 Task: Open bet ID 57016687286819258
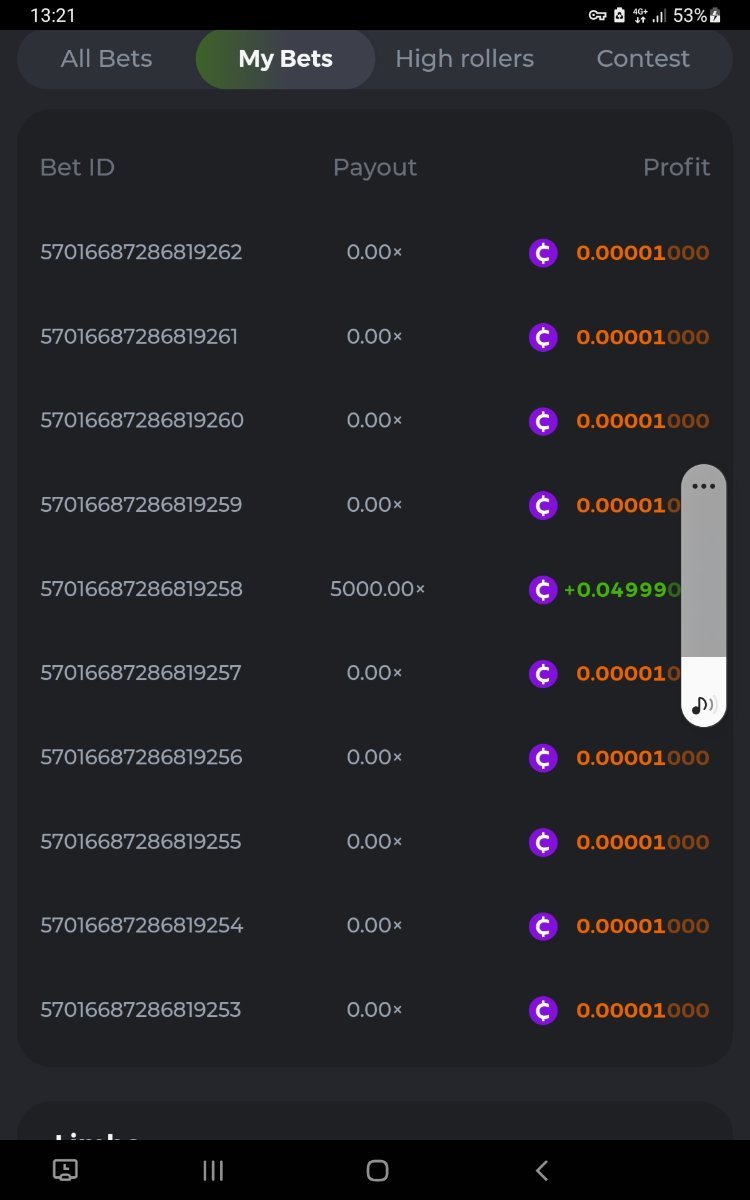(x=141, y=589)
